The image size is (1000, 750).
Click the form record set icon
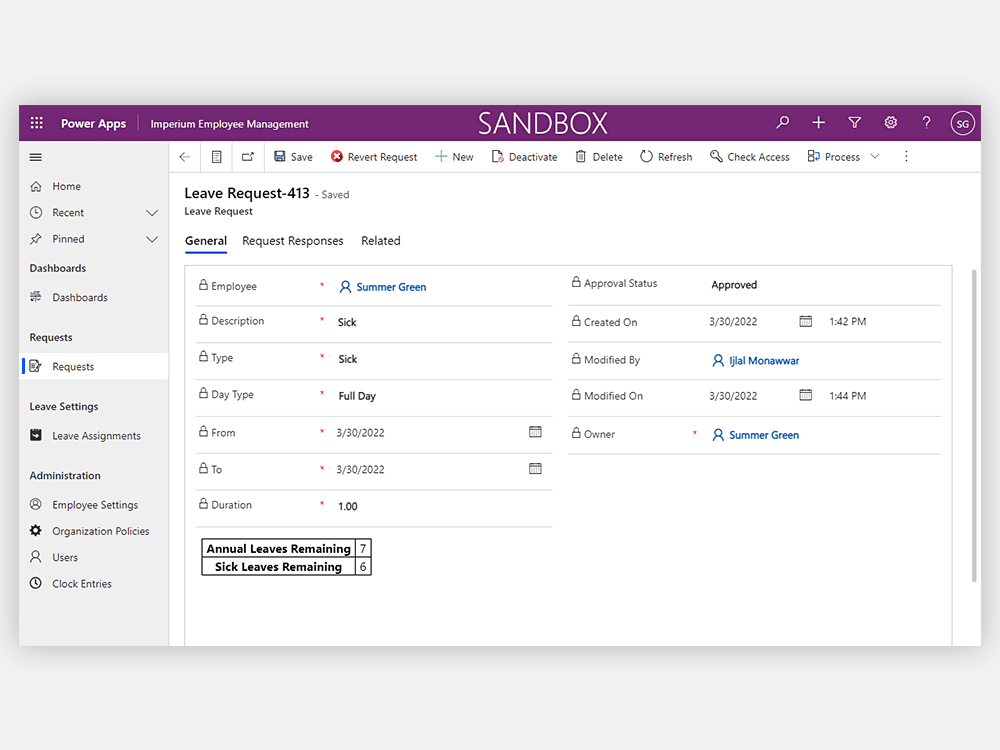tap(217, 157)
